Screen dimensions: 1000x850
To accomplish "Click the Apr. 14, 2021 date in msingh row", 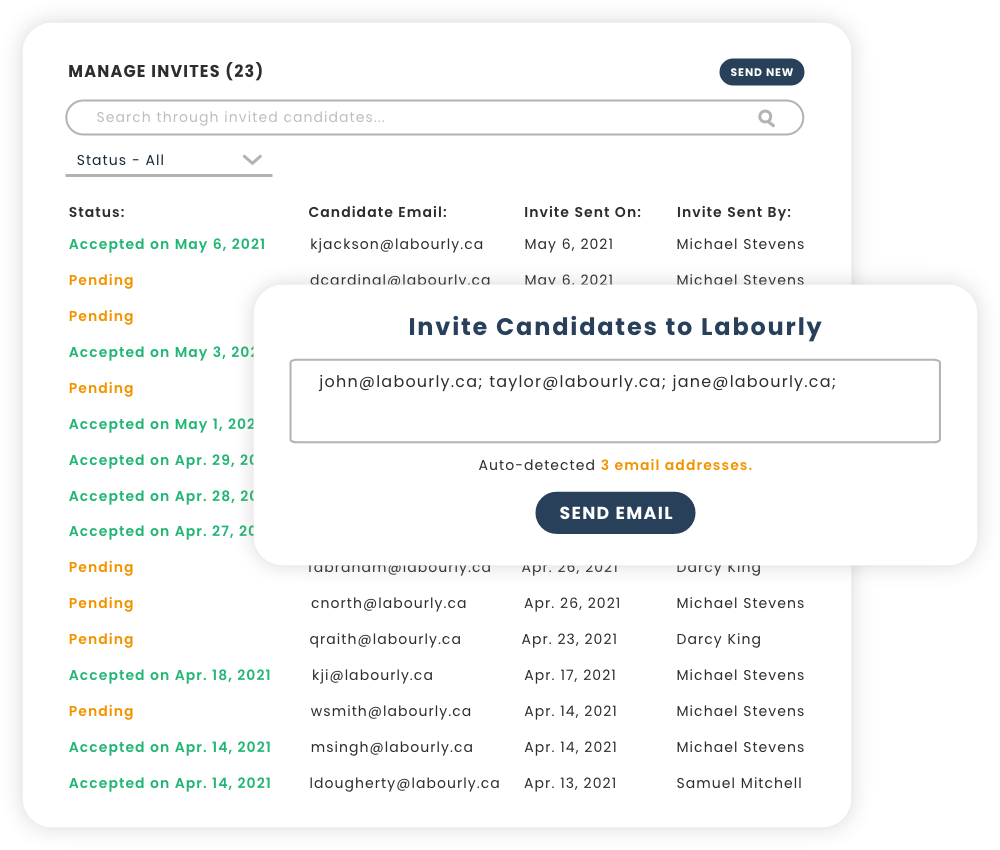I will click(x=571, y=747).
